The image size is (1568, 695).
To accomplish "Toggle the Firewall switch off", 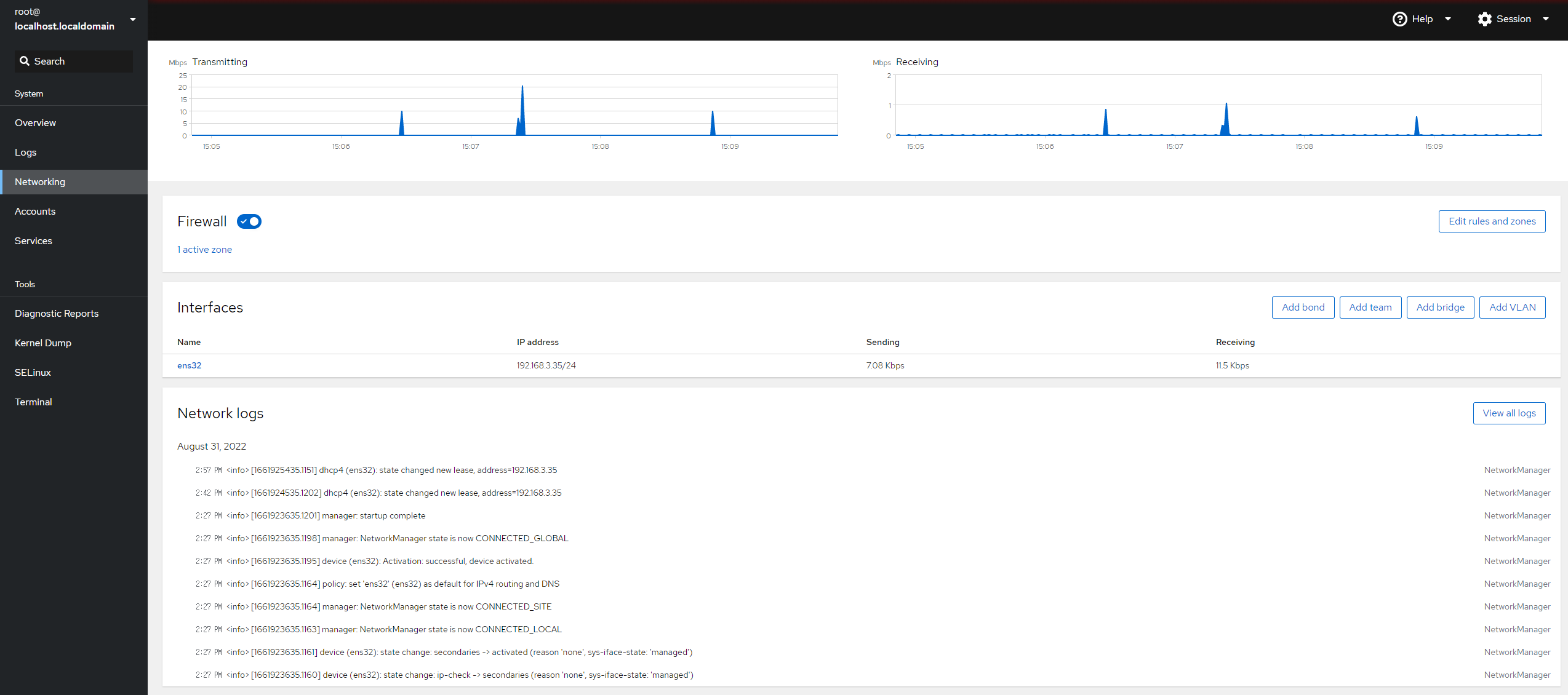I will click(x=249, y=221).
